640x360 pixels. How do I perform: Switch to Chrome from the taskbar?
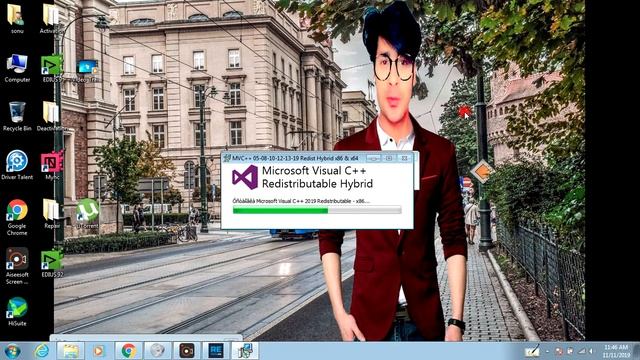point(128,351)
